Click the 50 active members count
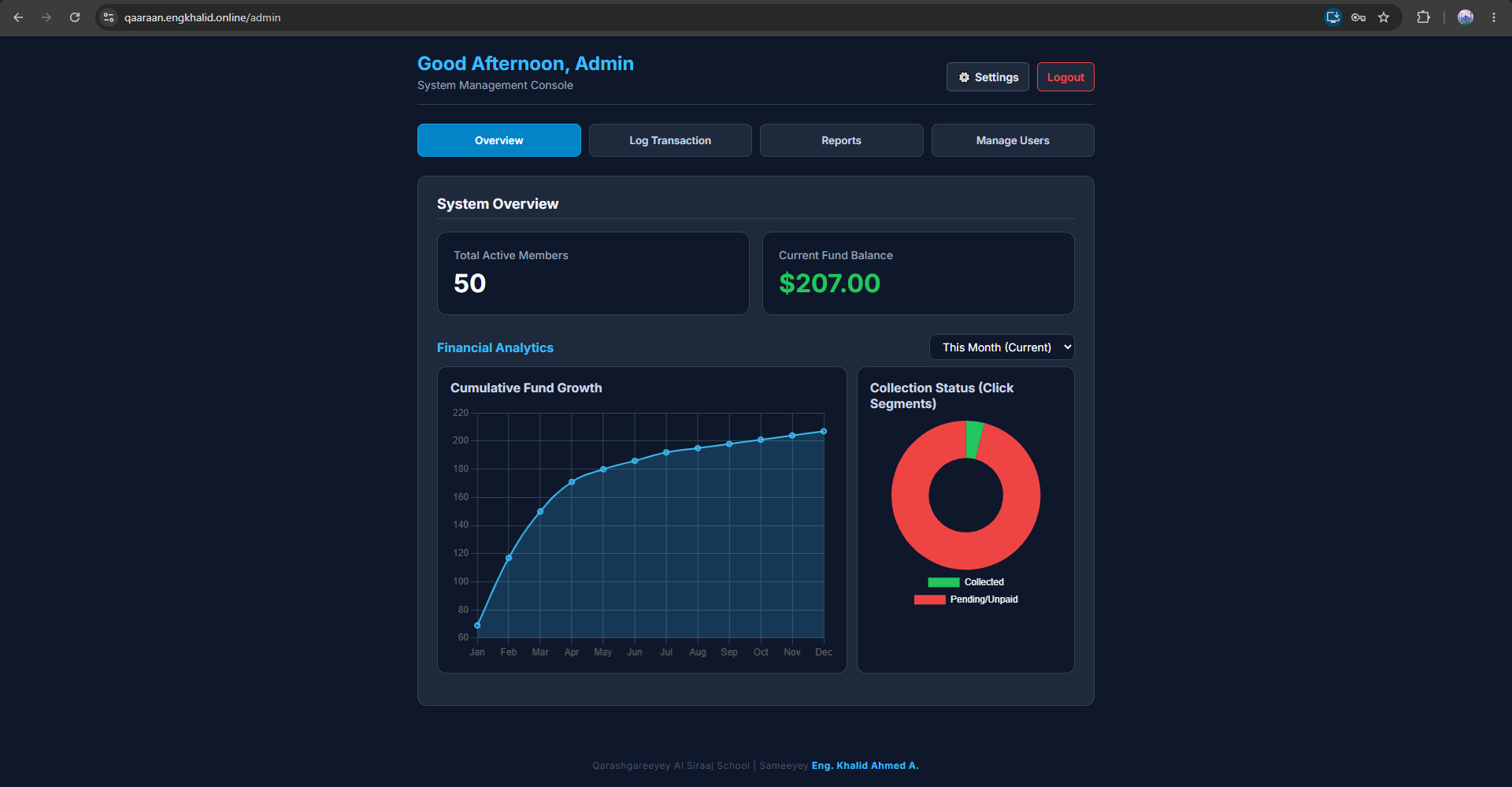 (469, 284)
